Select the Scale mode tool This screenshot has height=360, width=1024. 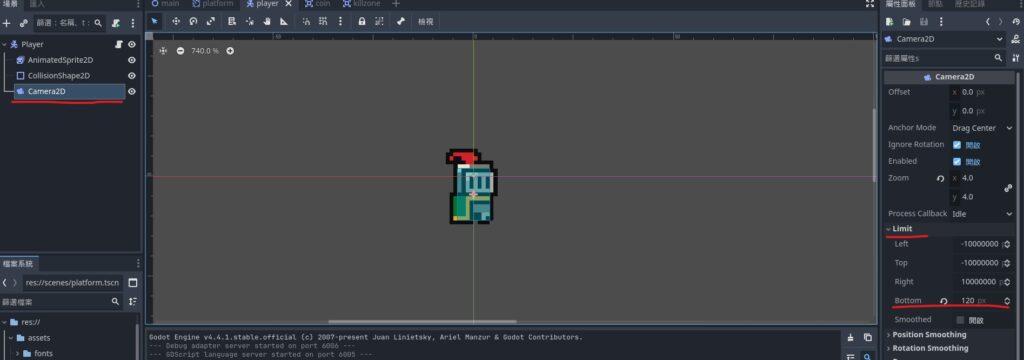211,22
